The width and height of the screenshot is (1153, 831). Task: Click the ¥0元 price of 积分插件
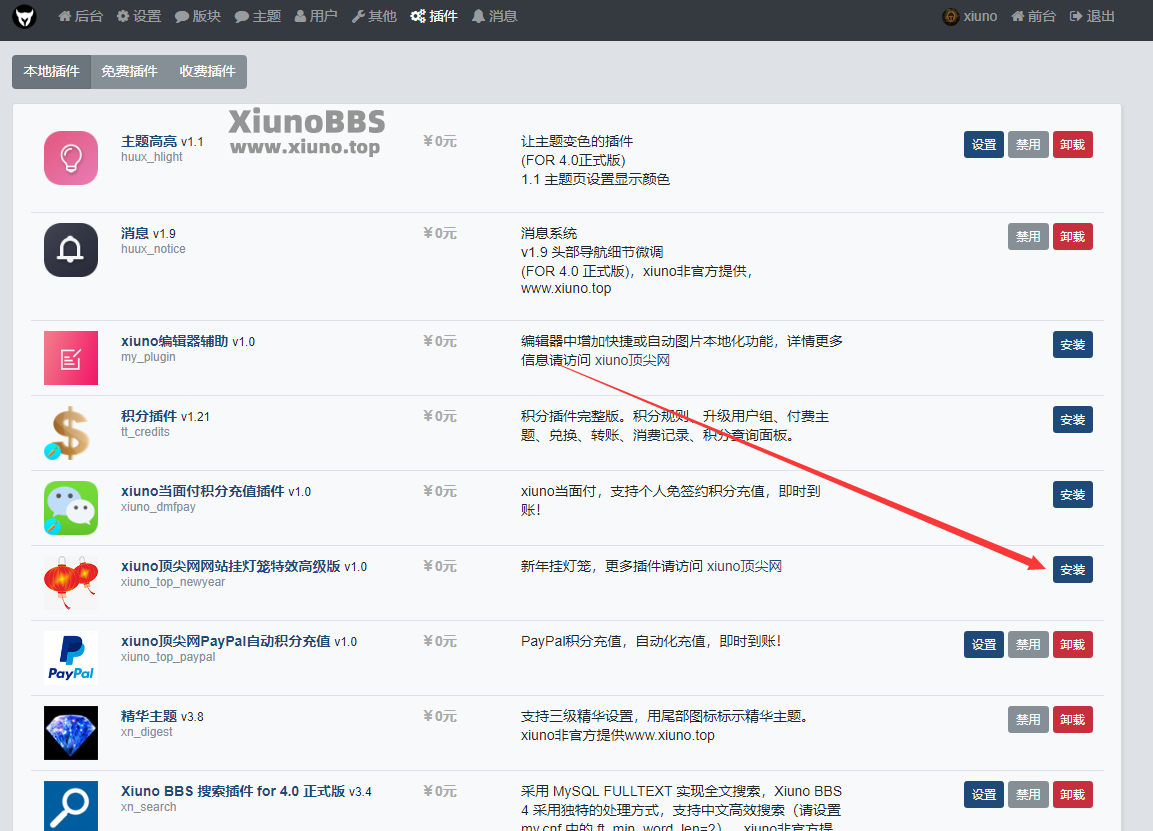(x=440, y=416)
